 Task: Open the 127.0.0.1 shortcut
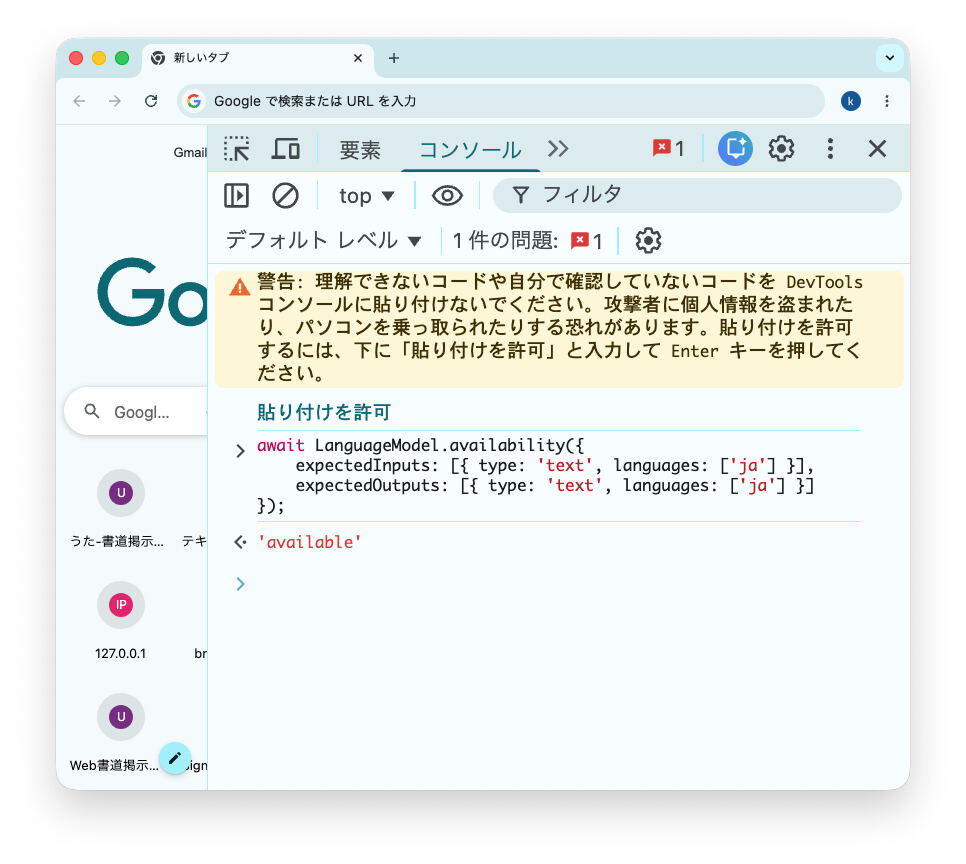coord(121,621)
